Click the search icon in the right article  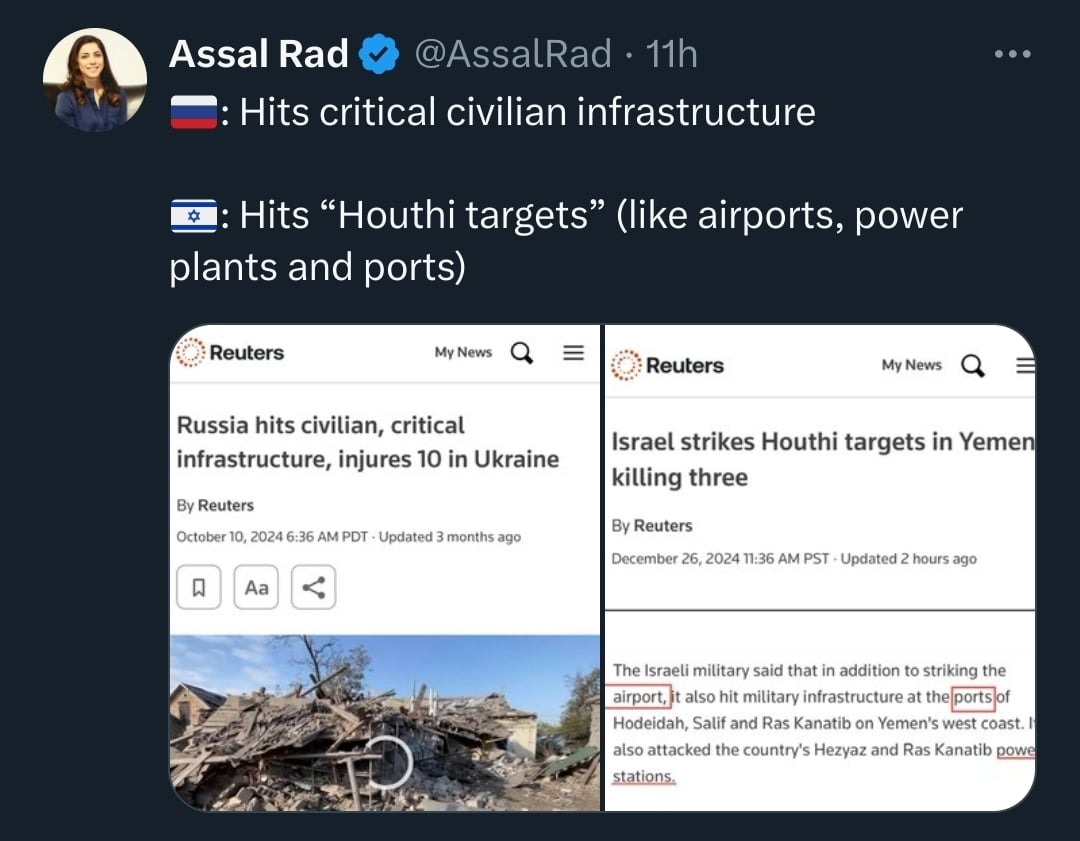tap(972, 366)
